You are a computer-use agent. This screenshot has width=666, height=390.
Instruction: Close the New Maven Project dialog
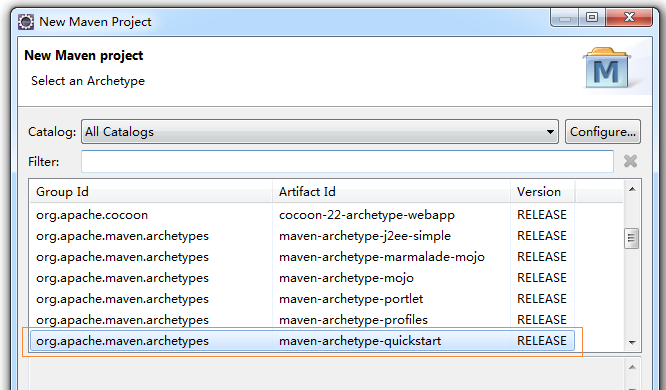[x=629, y=17]
